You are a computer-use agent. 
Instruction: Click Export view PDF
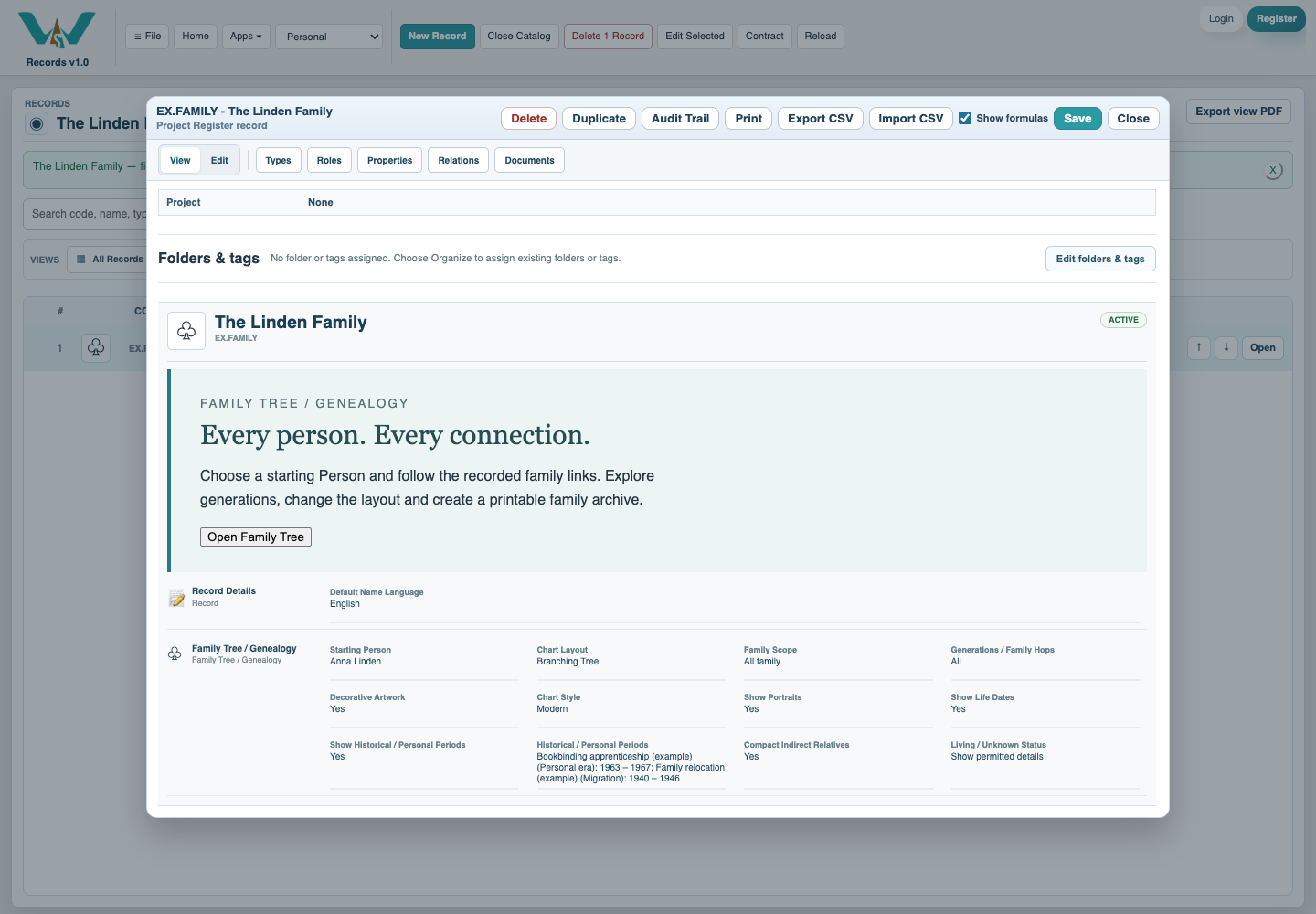[x=1238, y=112]
